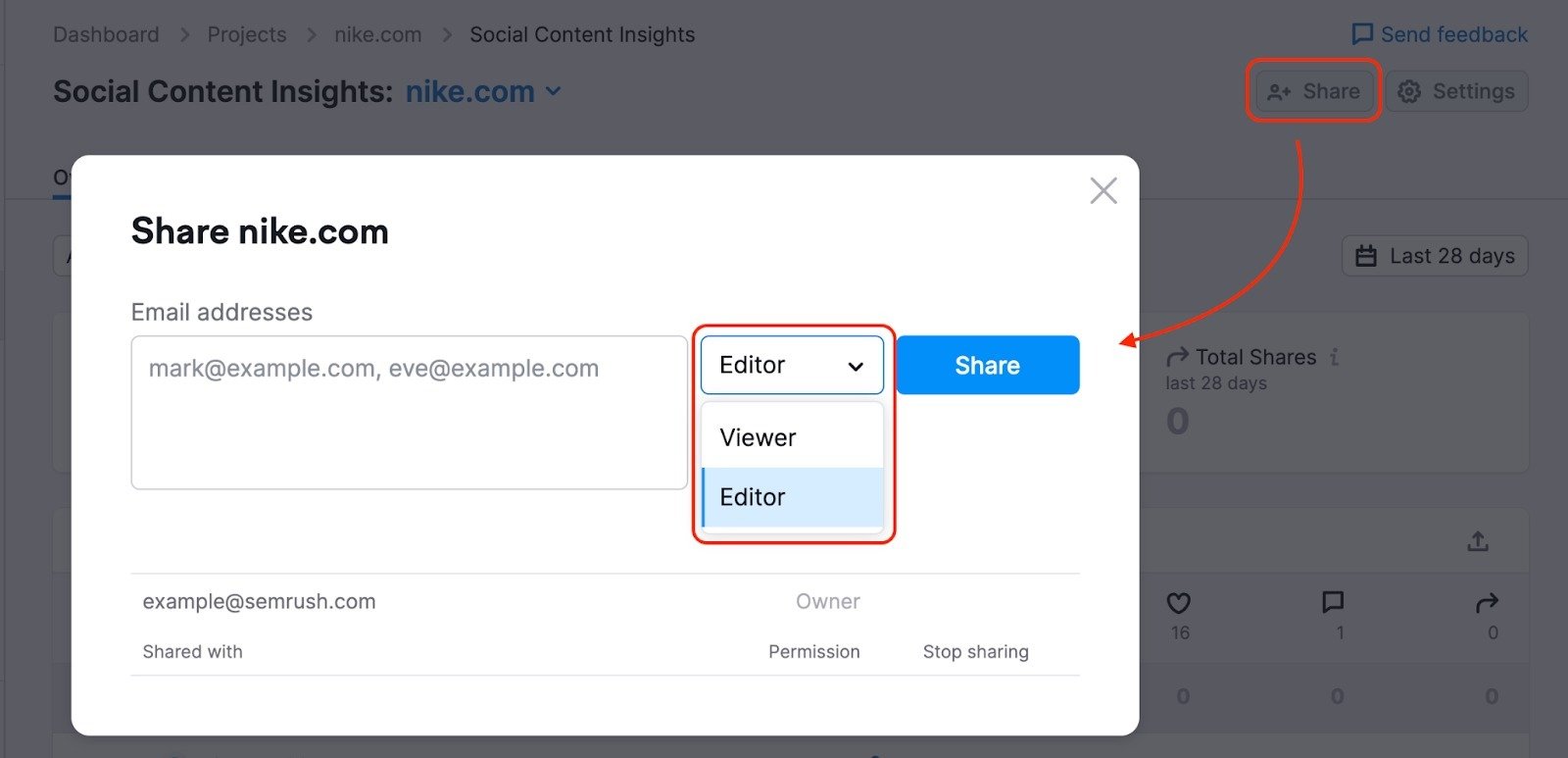The image size is (1568, 758).
Task: Click the Stop sharing column header
Action: click(976, 651)
